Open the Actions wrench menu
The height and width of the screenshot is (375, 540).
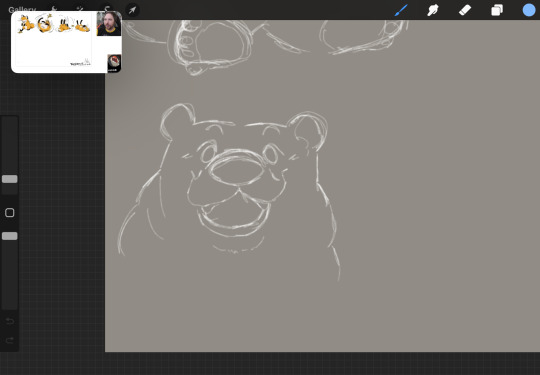pos(54,9)
